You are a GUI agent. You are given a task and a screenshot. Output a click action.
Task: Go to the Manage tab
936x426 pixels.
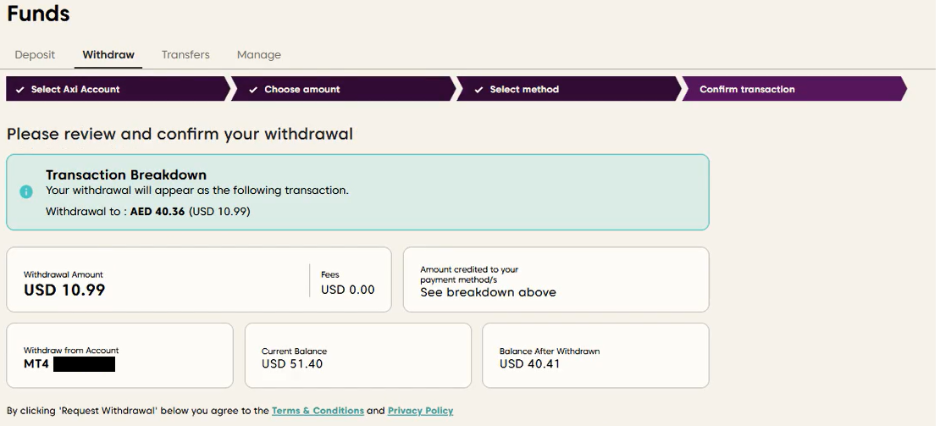click(x=258, y=55)
